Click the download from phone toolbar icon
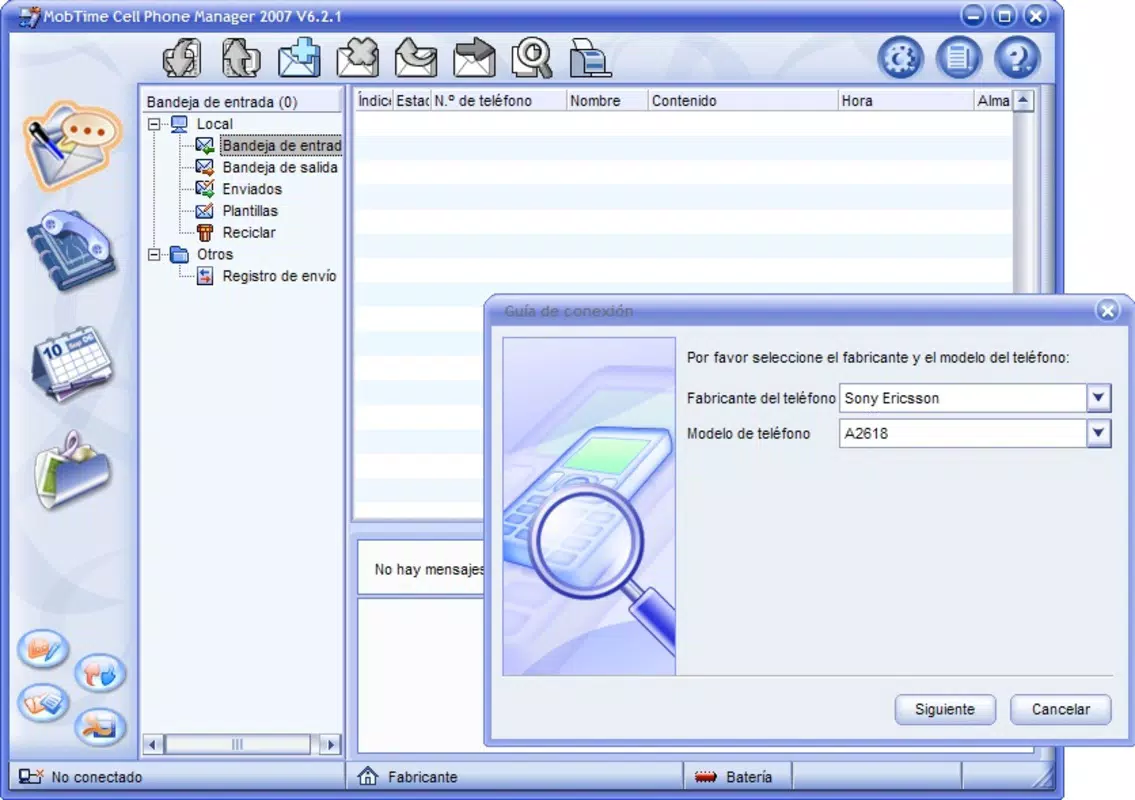The width and height of the screenshot is (1135, 800). click(x=182, y=59)
